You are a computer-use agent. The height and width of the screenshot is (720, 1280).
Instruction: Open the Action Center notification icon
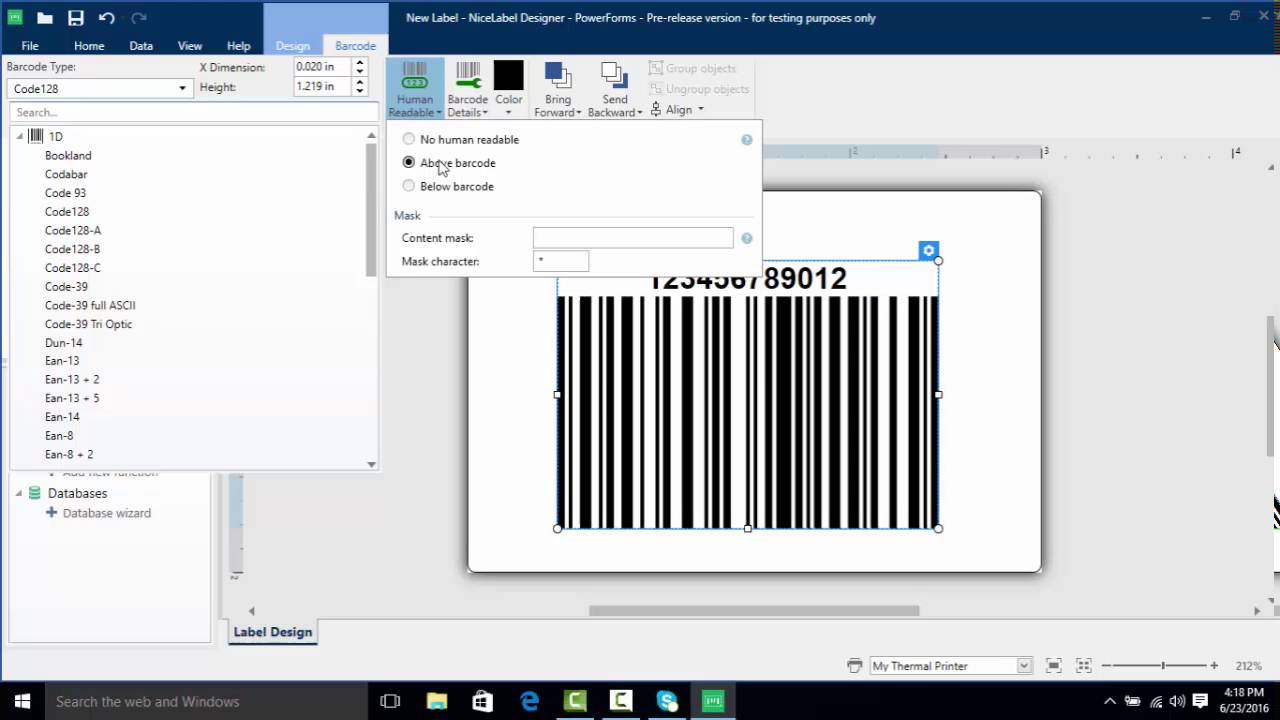[1201, 701]
